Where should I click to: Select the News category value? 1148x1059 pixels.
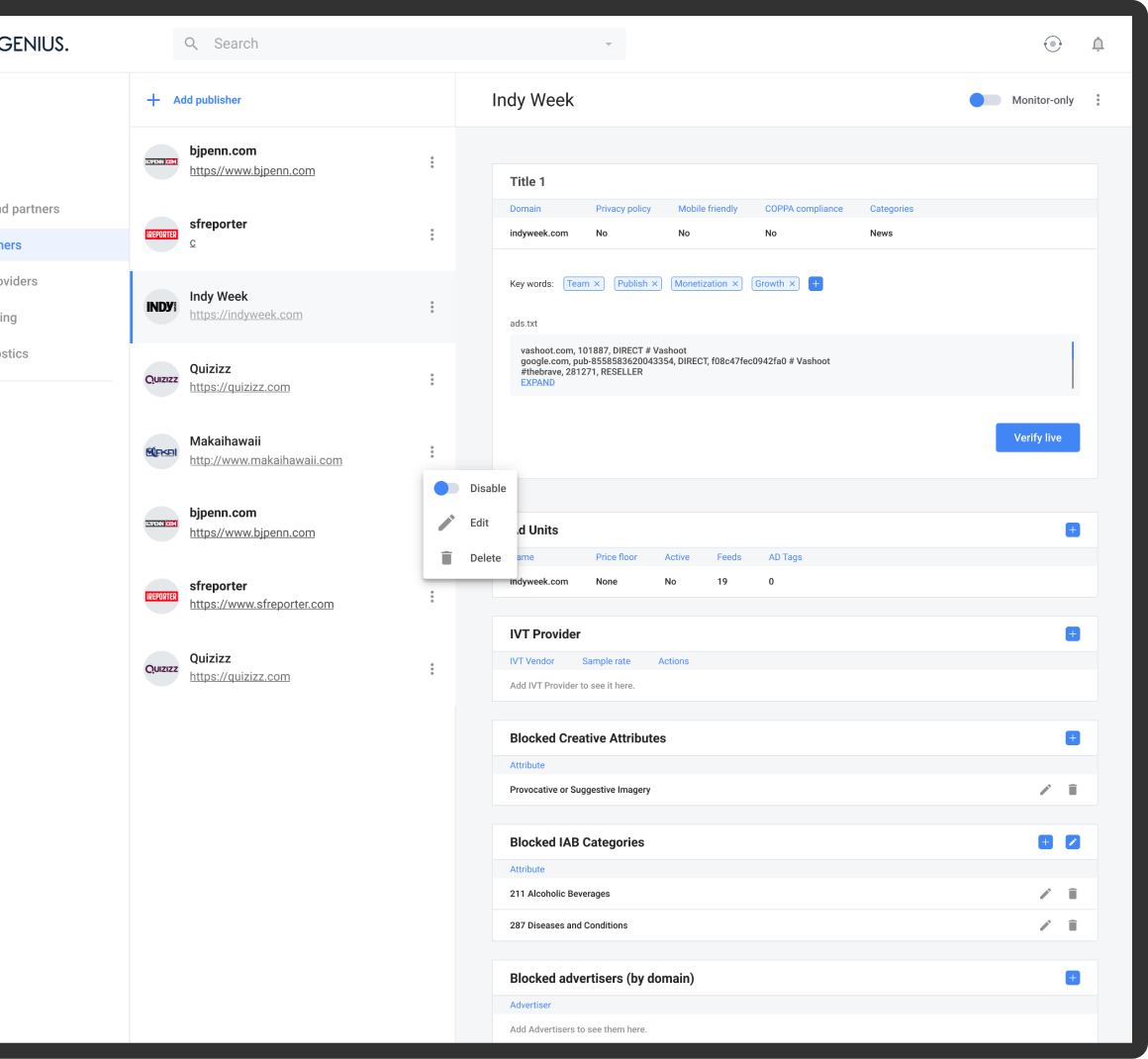click(x=881, y=234)
